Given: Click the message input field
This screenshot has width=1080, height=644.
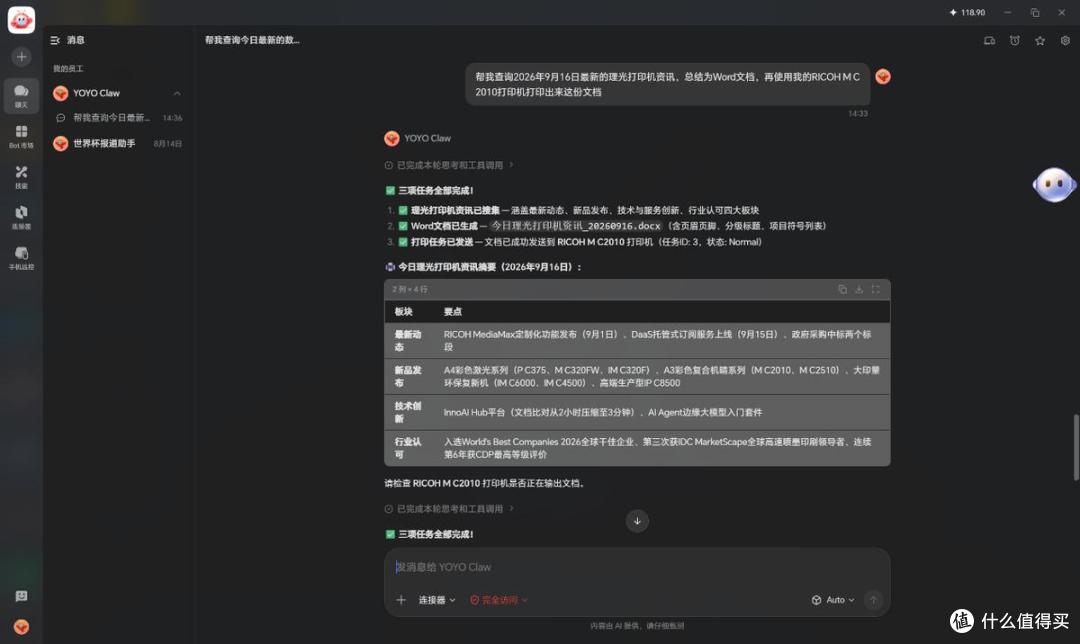Looking at the screenshot, I should pos(637,567).
